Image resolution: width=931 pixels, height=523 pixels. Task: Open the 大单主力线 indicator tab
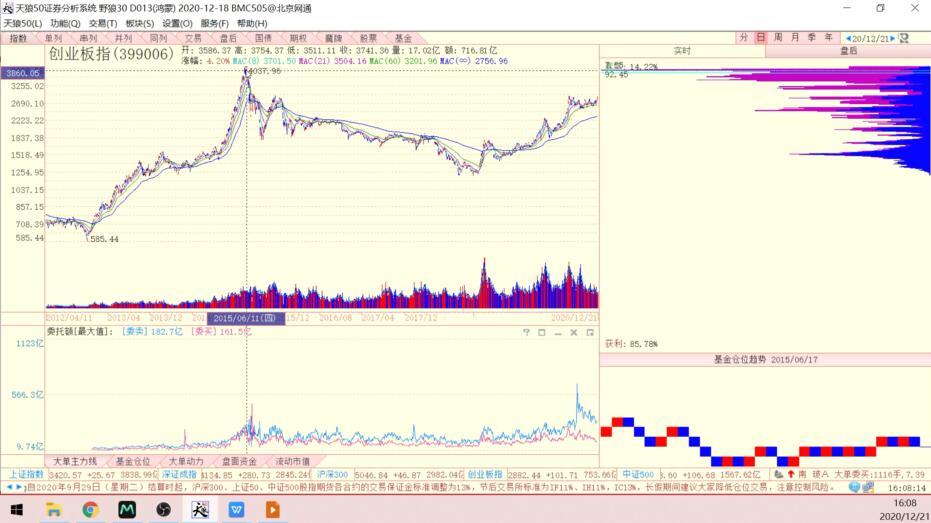[x=75, y=461]
